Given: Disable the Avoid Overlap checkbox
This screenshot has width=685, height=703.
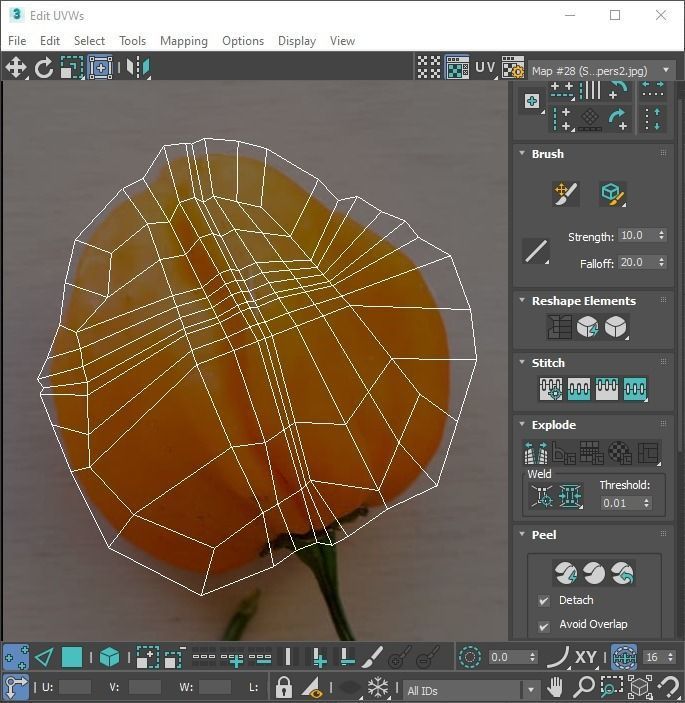Looking at the screenshot, I should point(544,625).
